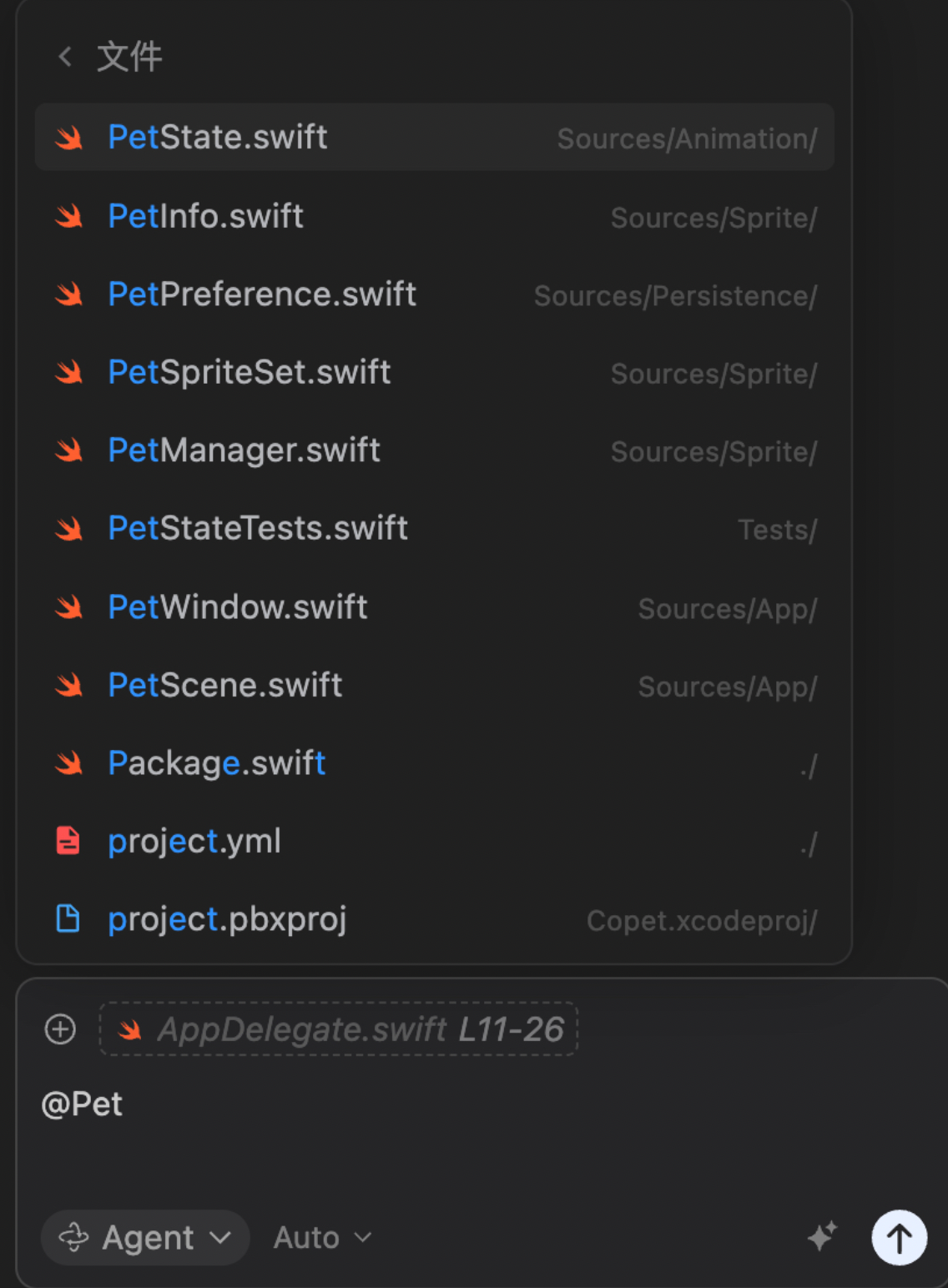Click the 文件 header label
The width and height of the screenshot is (948, 1288).
pyautogui.click(x=129, y=57)
